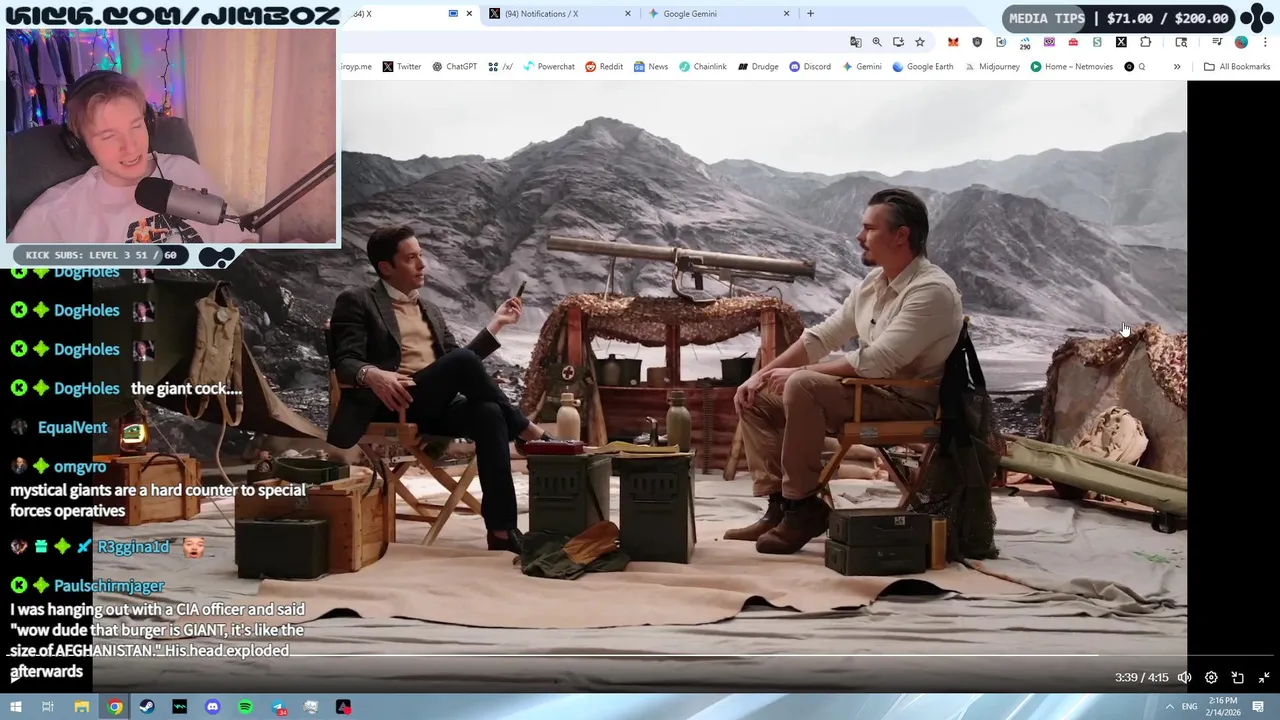Show hidden system tray icons
The width and height of the screenshot is (1280, 720).
pyautogui.click(x=1169, y=707)
